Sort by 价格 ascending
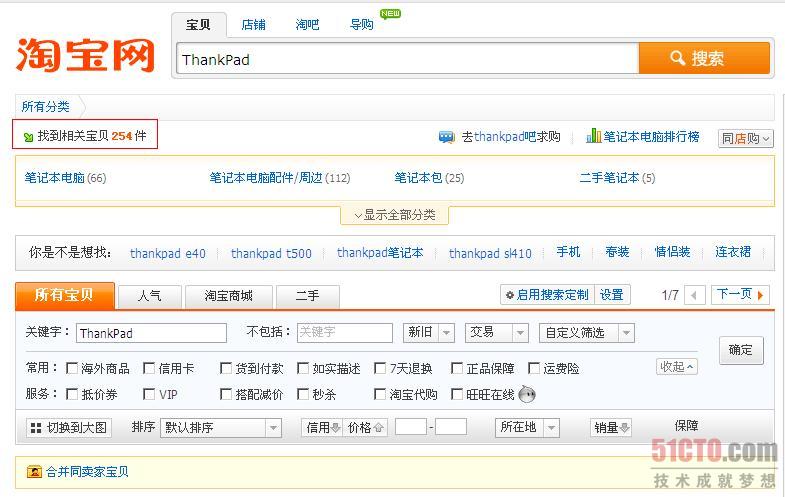 click(365, 428)
